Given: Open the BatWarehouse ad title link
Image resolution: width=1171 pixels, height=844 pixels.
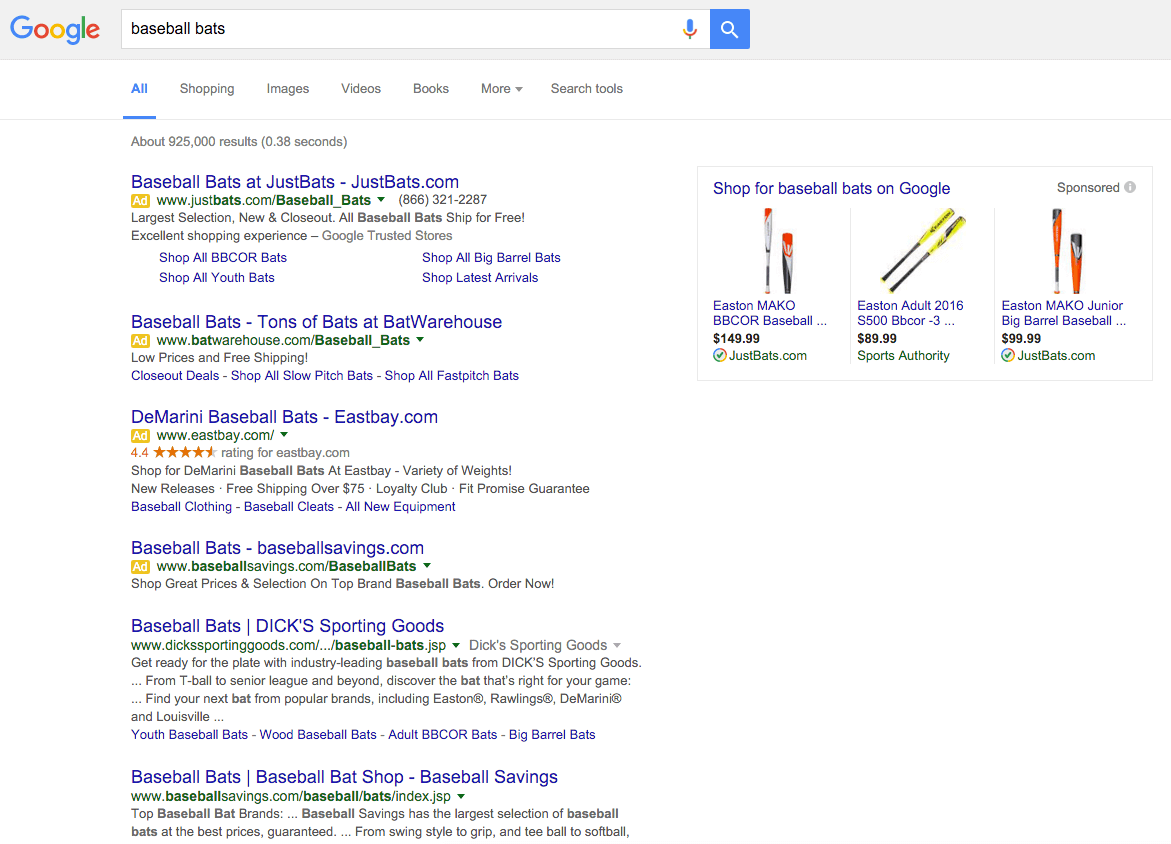Looking at the screenshot, I should click(317, 322).
